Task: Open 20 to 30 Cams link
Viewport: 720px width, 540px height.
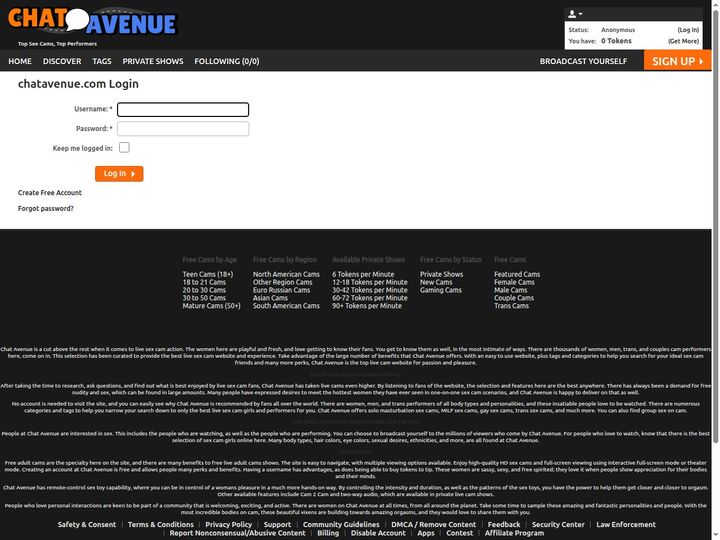Action: click(204, 290)
